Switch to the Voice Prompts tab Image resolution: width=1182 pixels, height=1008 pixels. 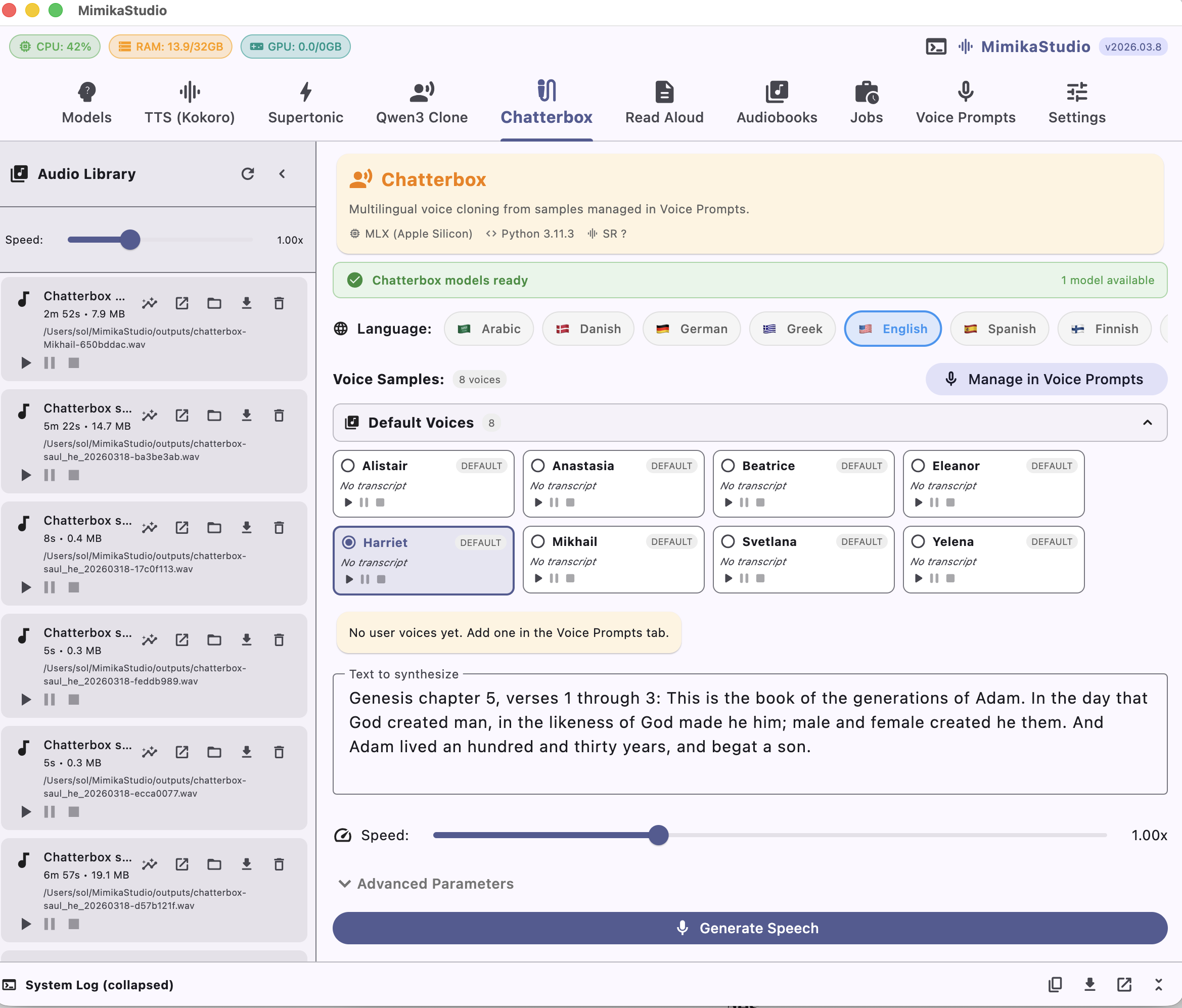965,103
